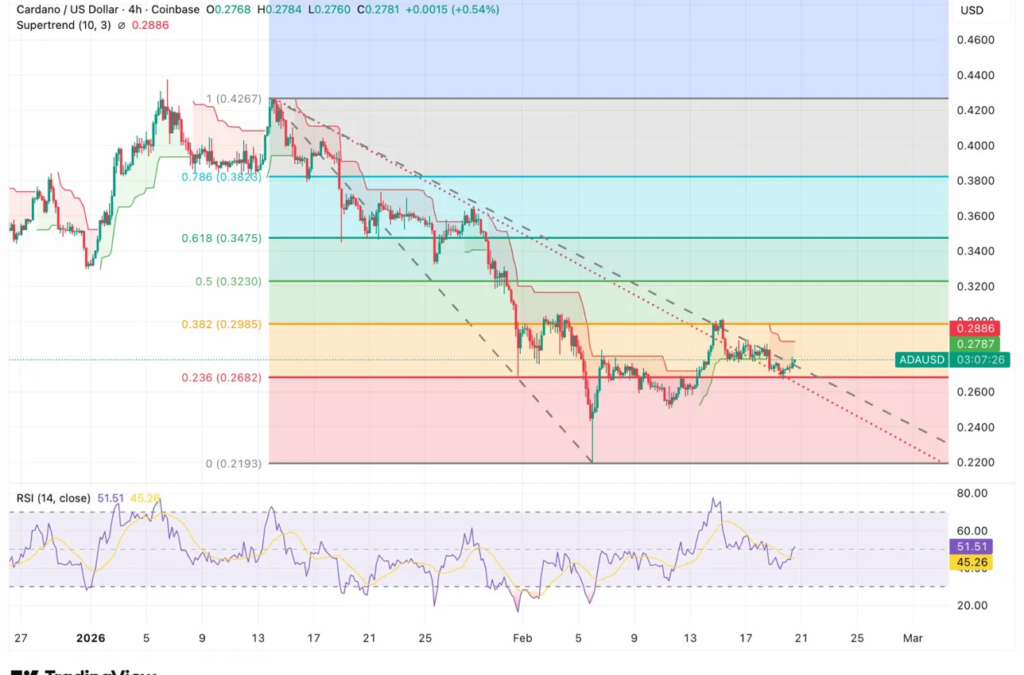Select the 0.5 (0.3230) Fibonacci level label

pos(228,282)
